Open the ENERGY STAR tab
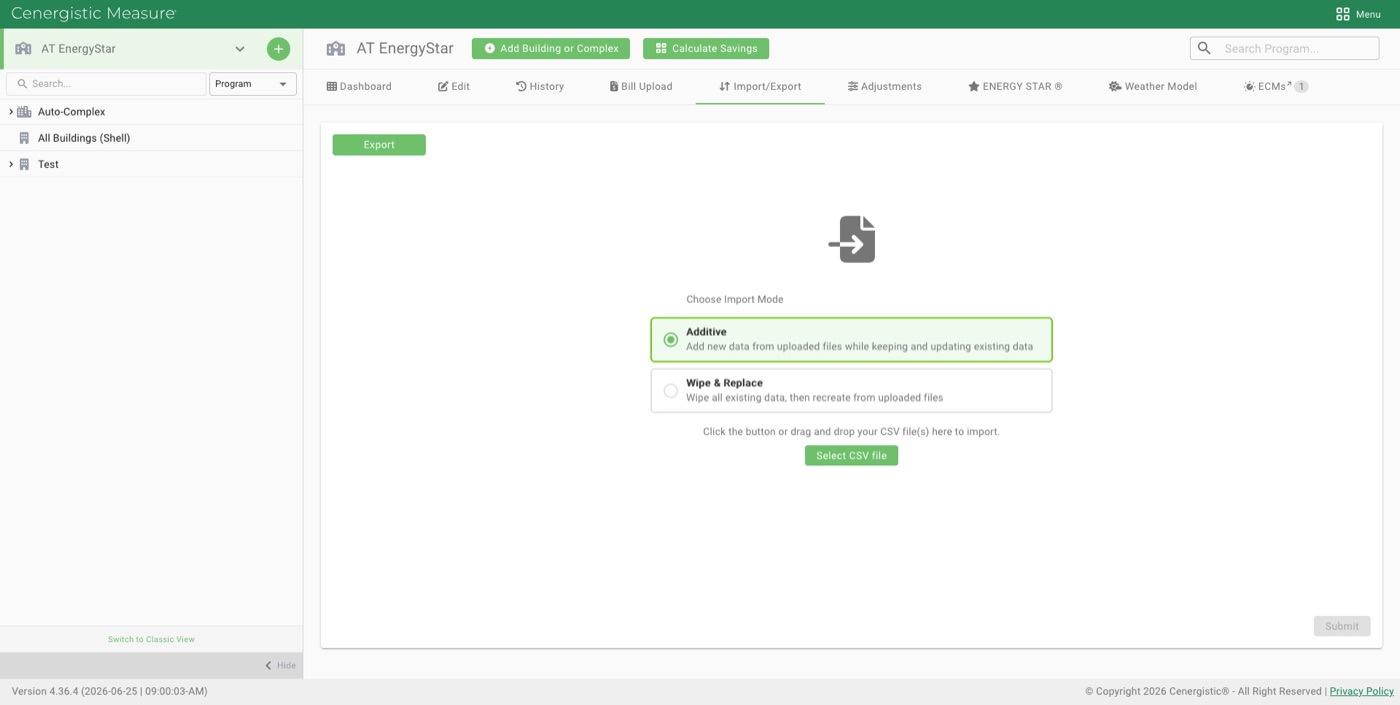Screen dimensions: 1400x705 (x=1015, y=86)
